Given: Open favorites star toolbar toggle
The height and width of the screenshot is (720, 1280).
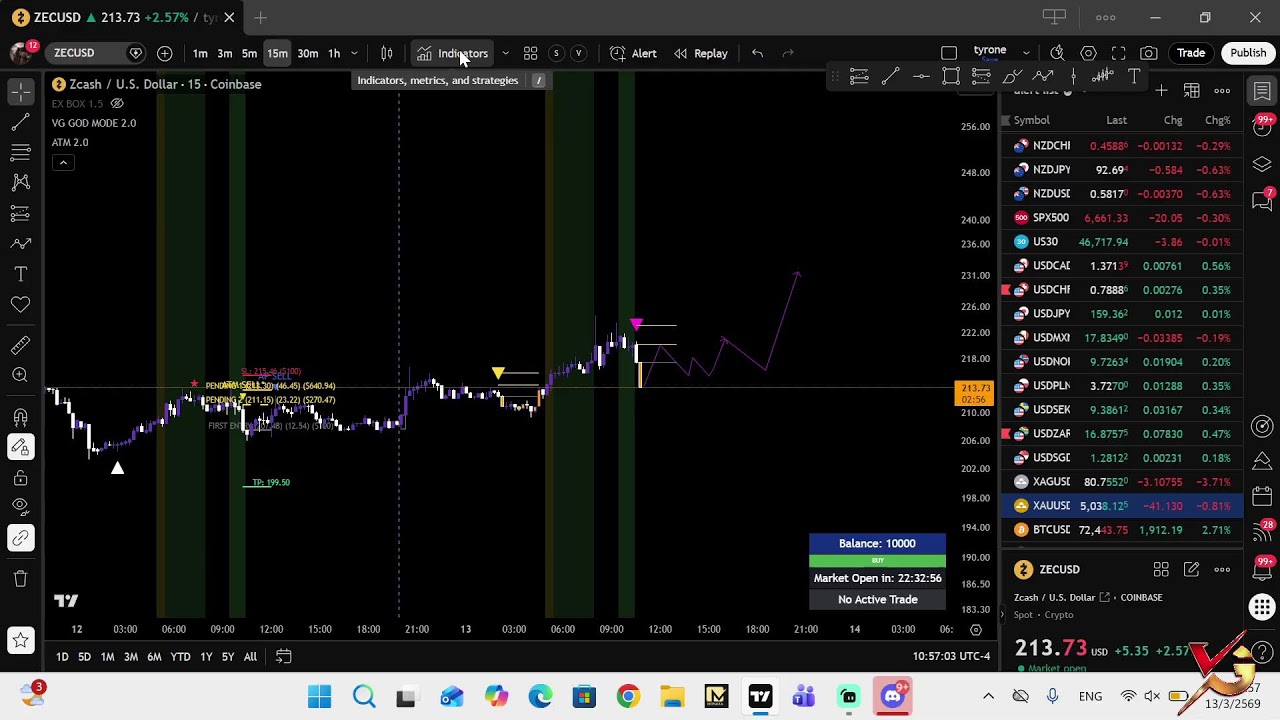Looking at the screenshot, I should (x=20, y=640).
